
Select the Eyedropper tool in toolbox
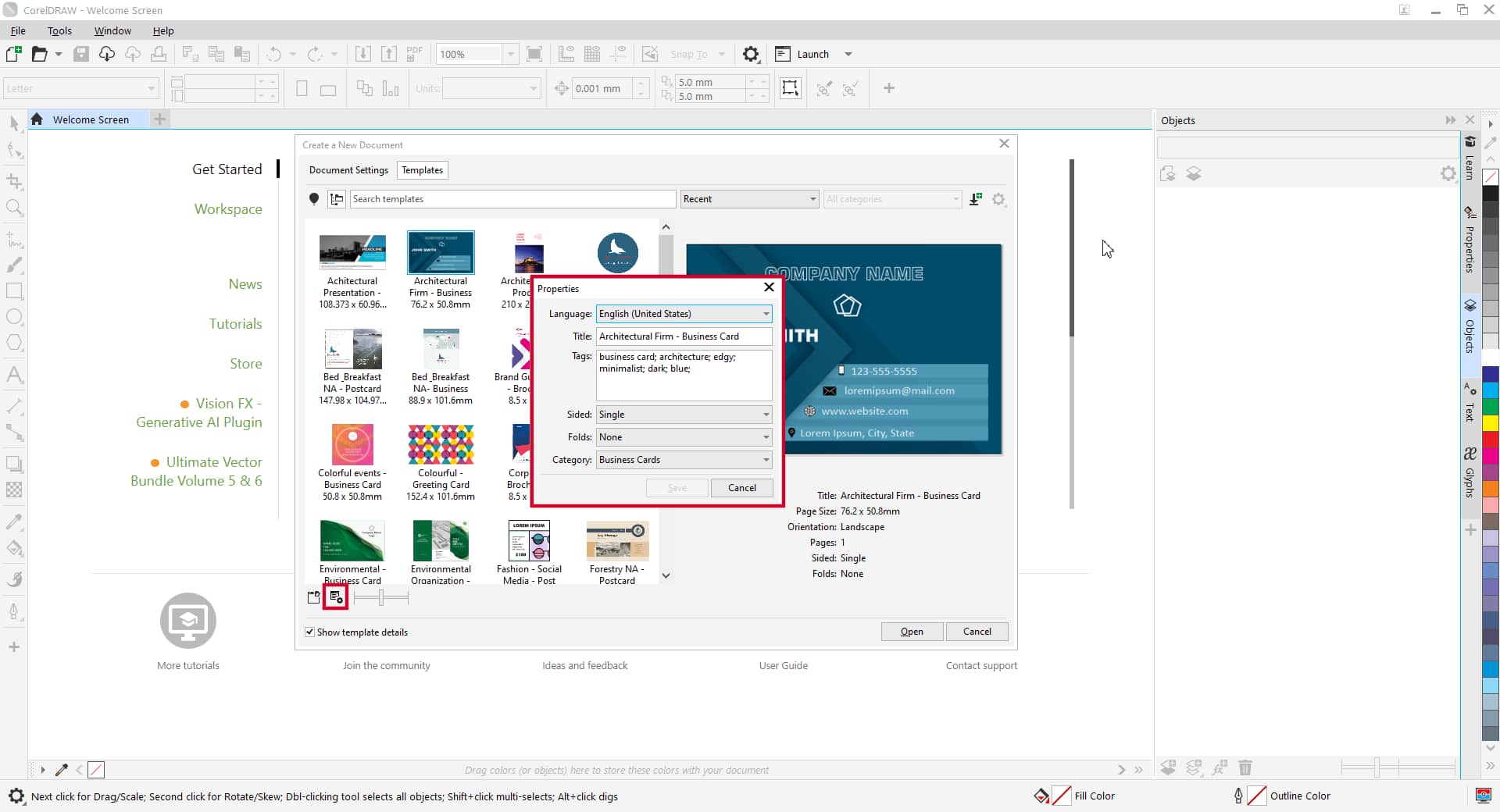click(14, 521)
